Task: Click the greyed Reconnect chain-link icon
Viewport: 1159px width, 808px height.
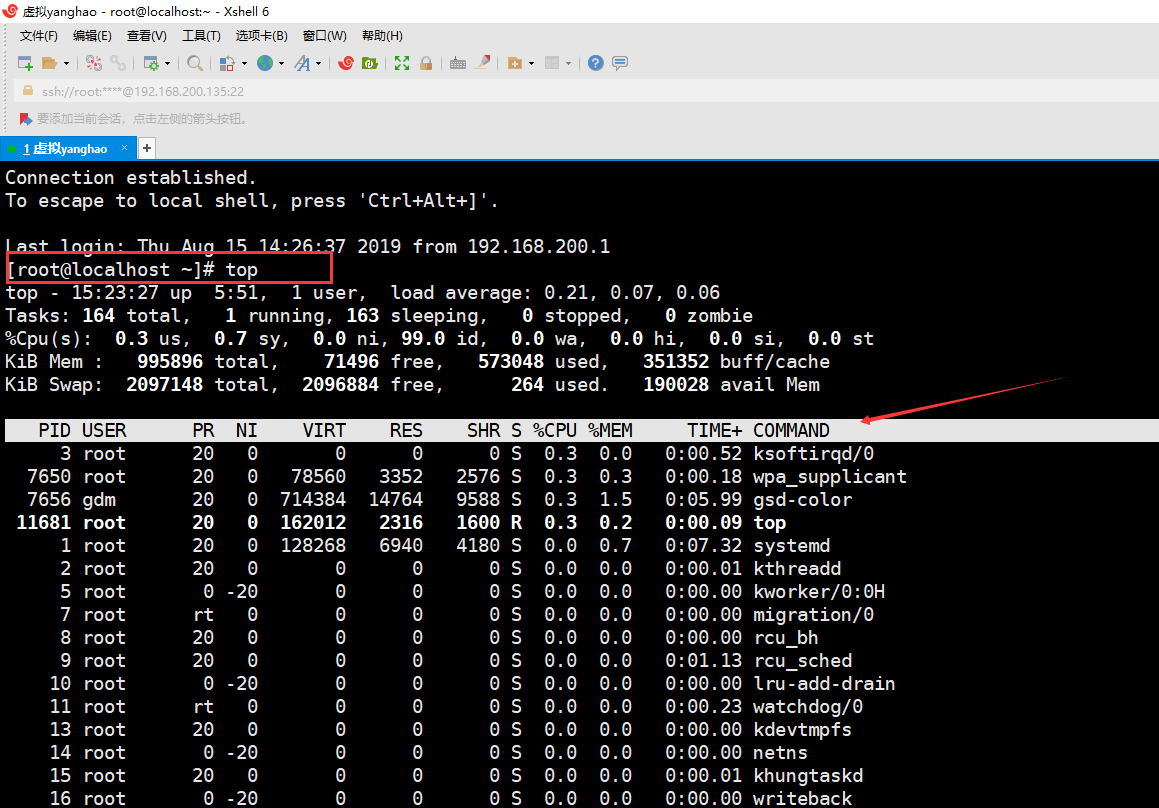Action: point(118,64)
